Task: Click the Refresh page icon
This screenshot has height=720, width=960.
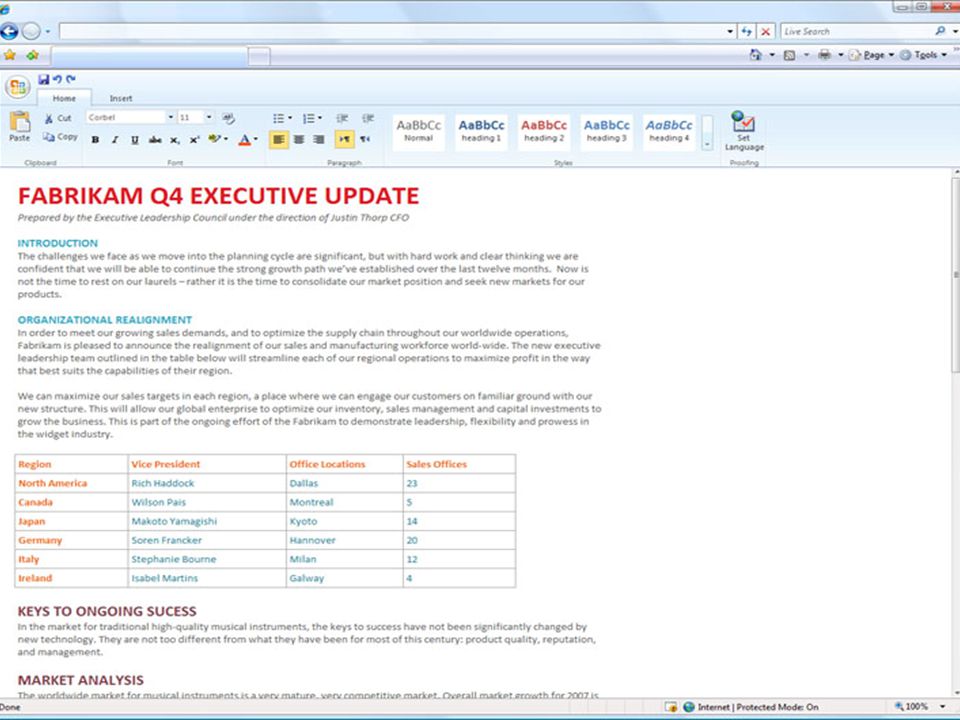Action: pos(746,31)
